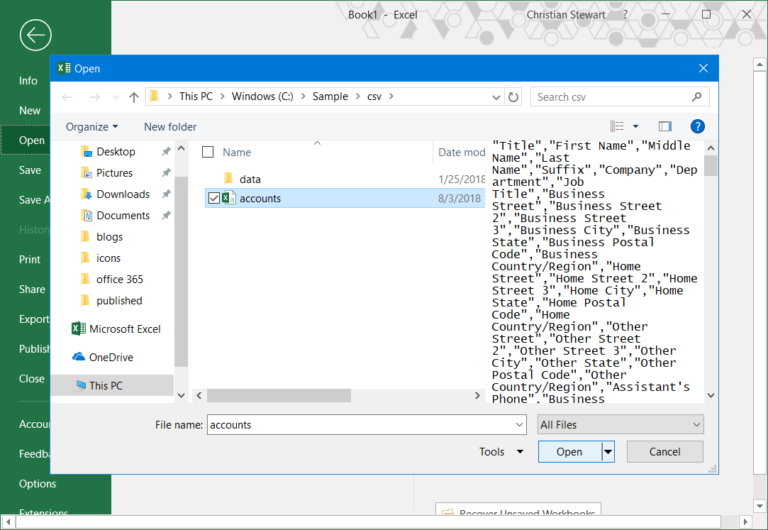This screenshot has height=530, width=768.
Task: Open the icons folder in navigation pane
Action: pyautogui.click(x=108, y=258)
